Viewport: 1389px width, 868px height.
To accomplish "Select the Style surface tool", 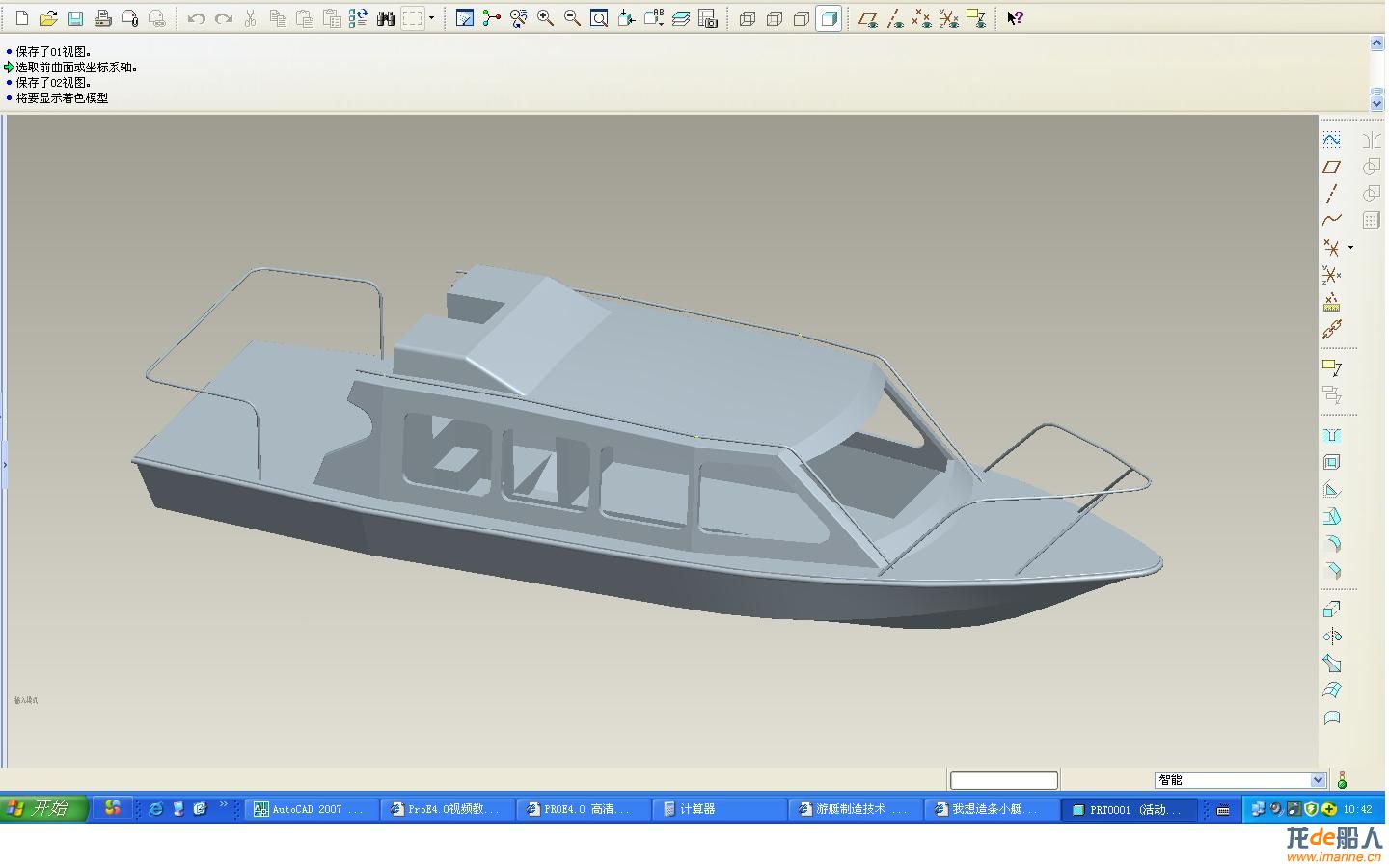I will click(1332, 717).
